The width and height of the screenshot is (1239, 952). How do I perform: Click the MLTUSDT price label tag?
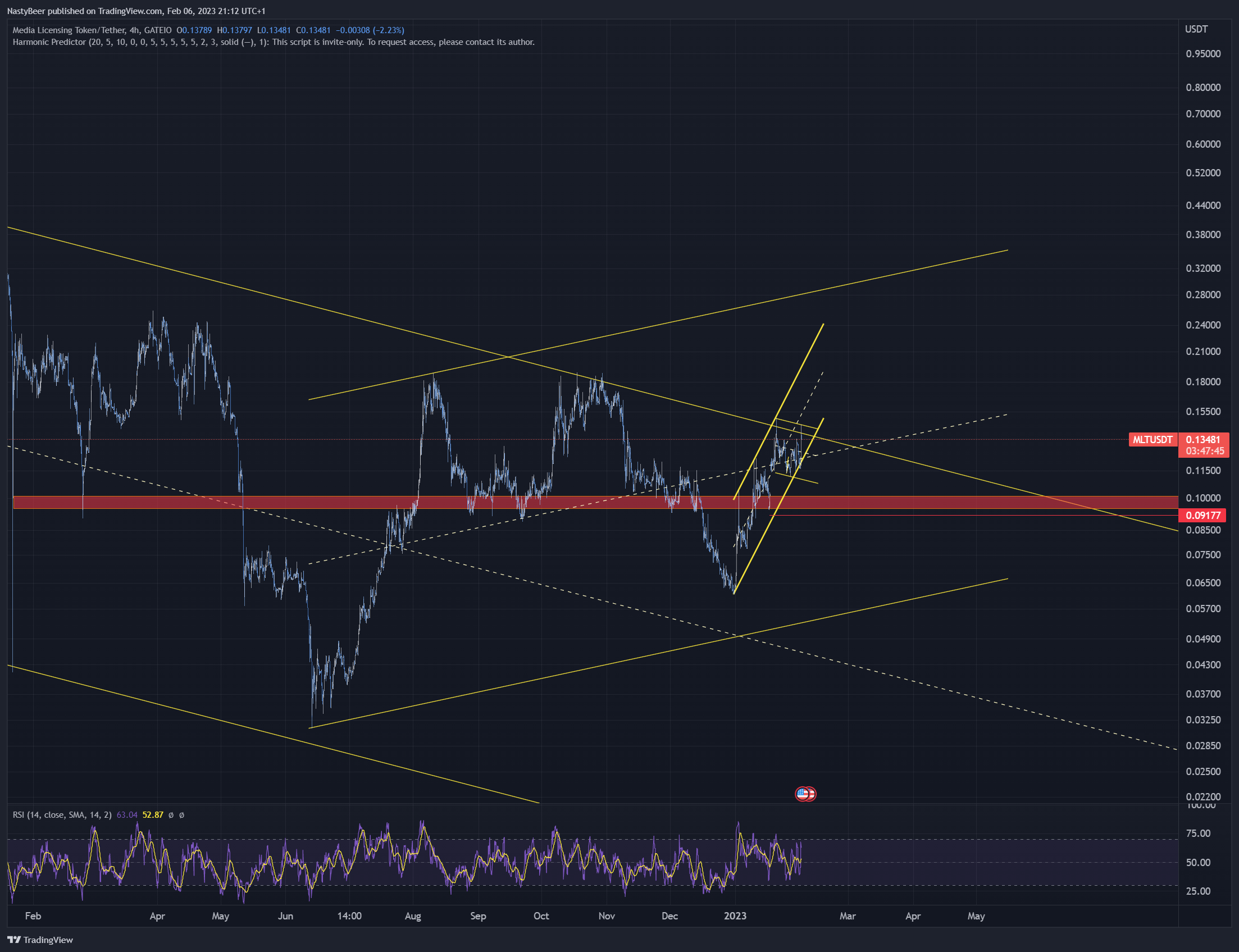(x=1153, y=440)
